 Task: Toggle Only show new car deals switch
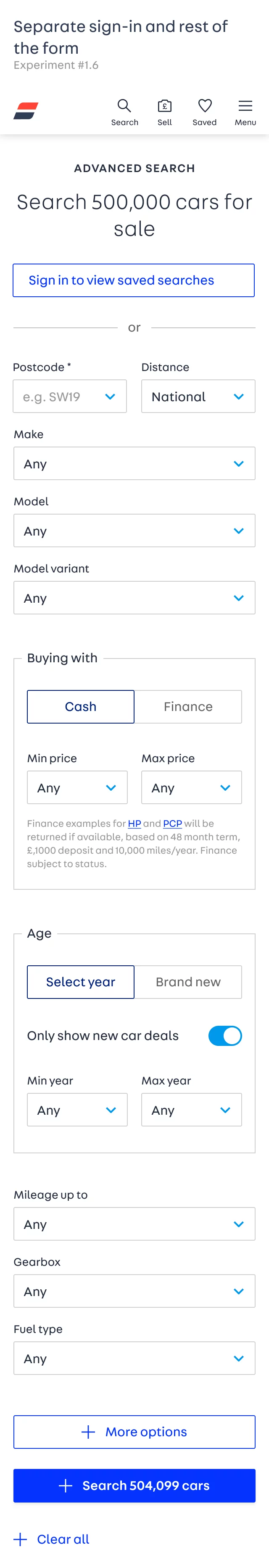225,1035
